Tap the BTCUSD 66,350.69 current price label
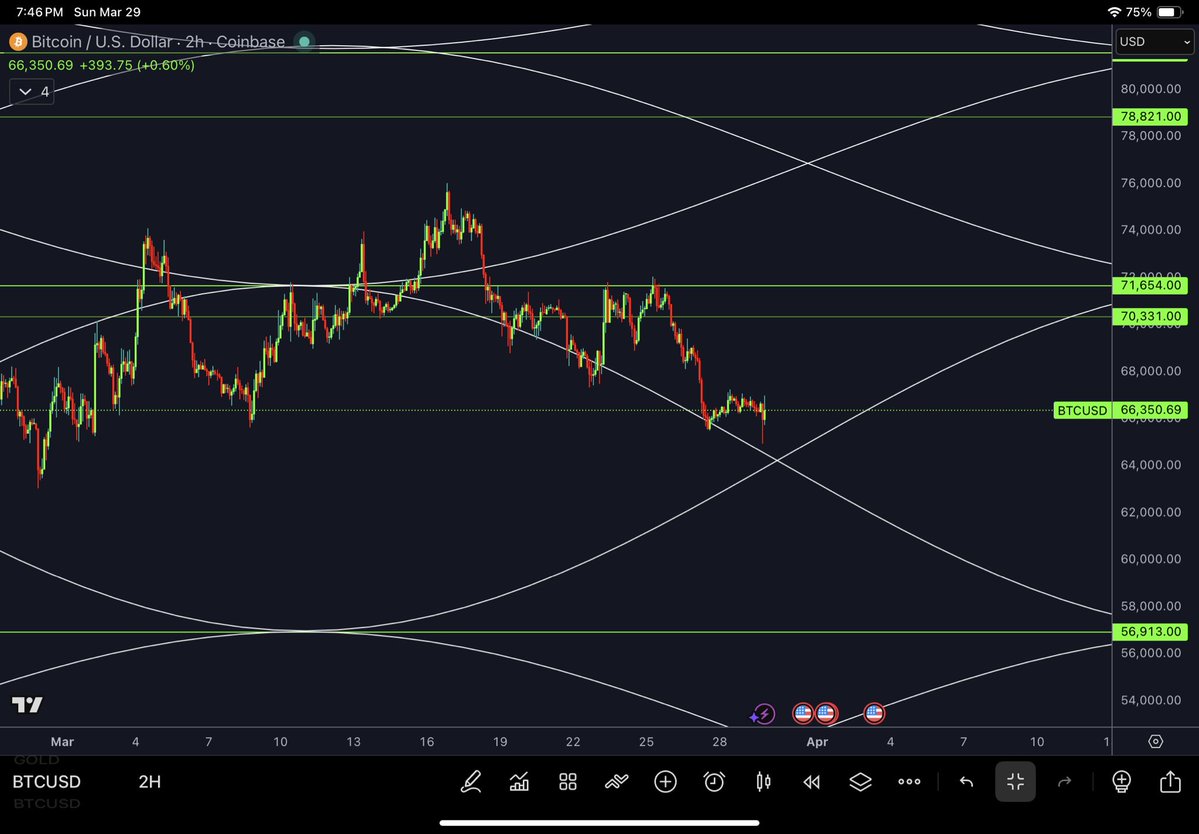The height and width of the screenshot is (834, 1199). point(1121,410)
